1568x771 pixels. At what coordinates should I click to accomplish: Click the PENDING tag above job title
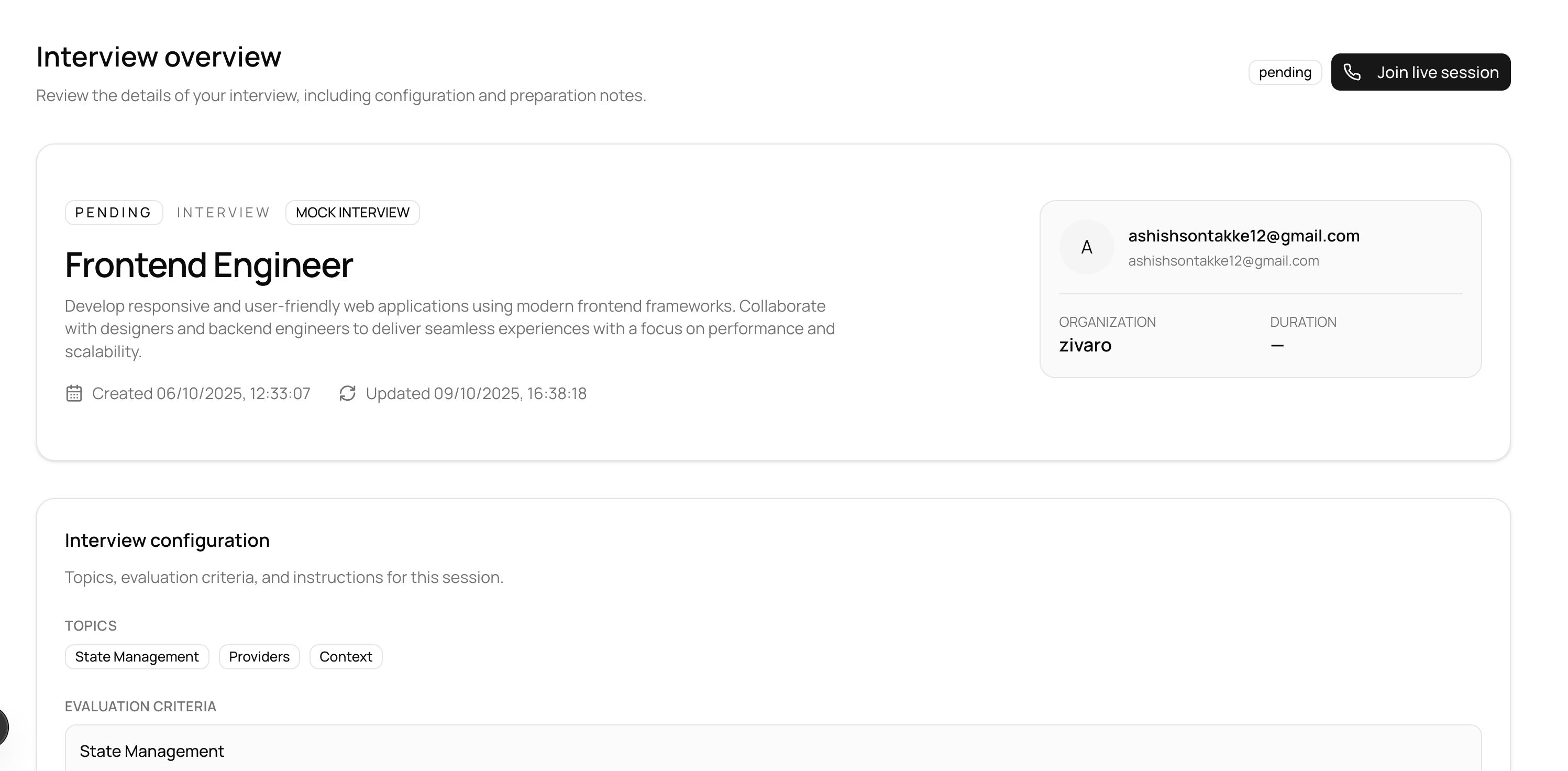[113, 213]
